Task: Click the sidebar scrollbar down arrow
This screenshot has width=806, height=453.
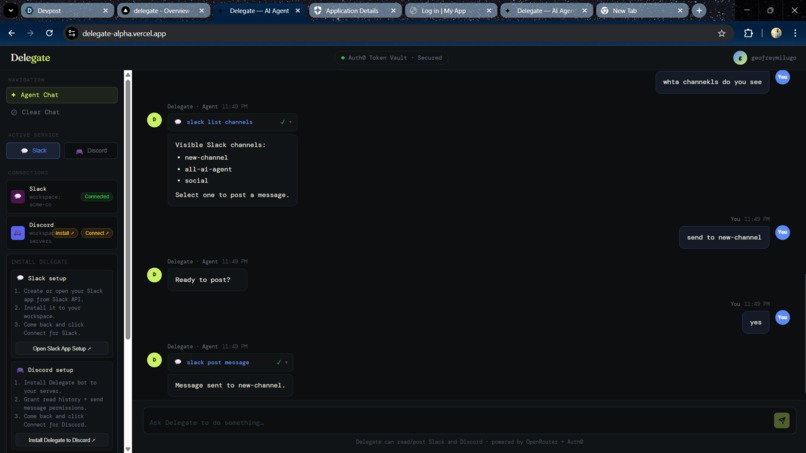Action: click(x=128, y=449)
